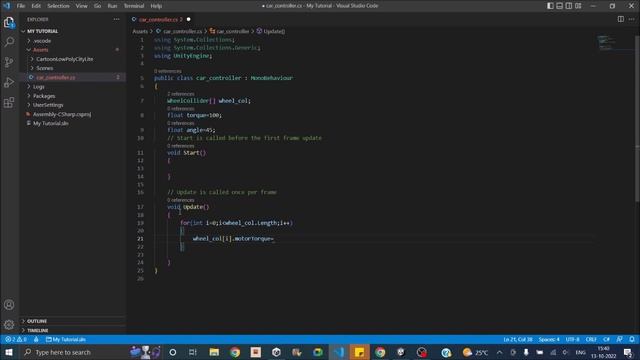Open the Extensions view
This screenshot has width=640, height=360.
click(x=9, y=102)
